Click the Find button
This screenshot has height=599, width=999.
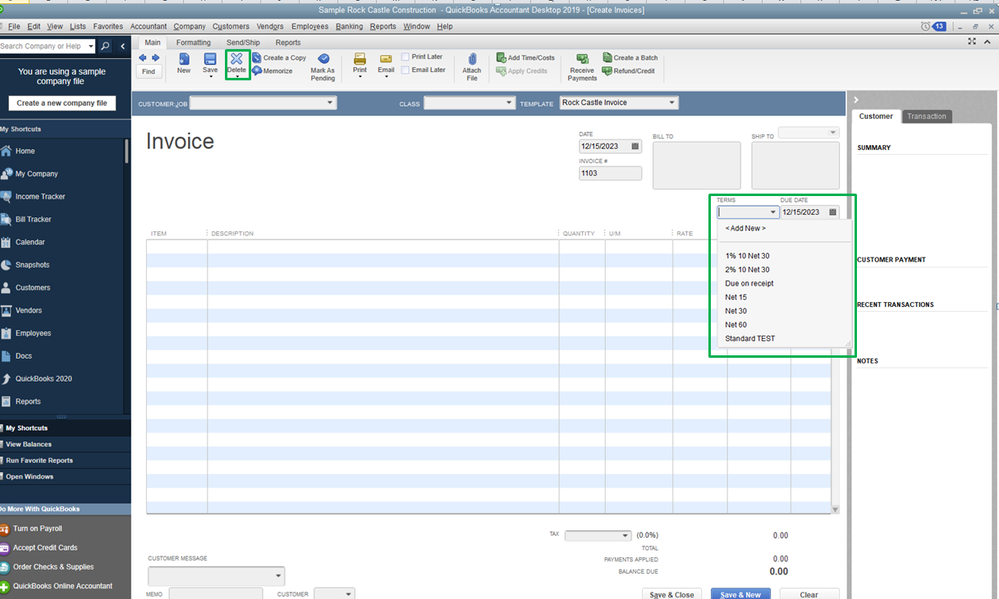[x=148, y=71]
